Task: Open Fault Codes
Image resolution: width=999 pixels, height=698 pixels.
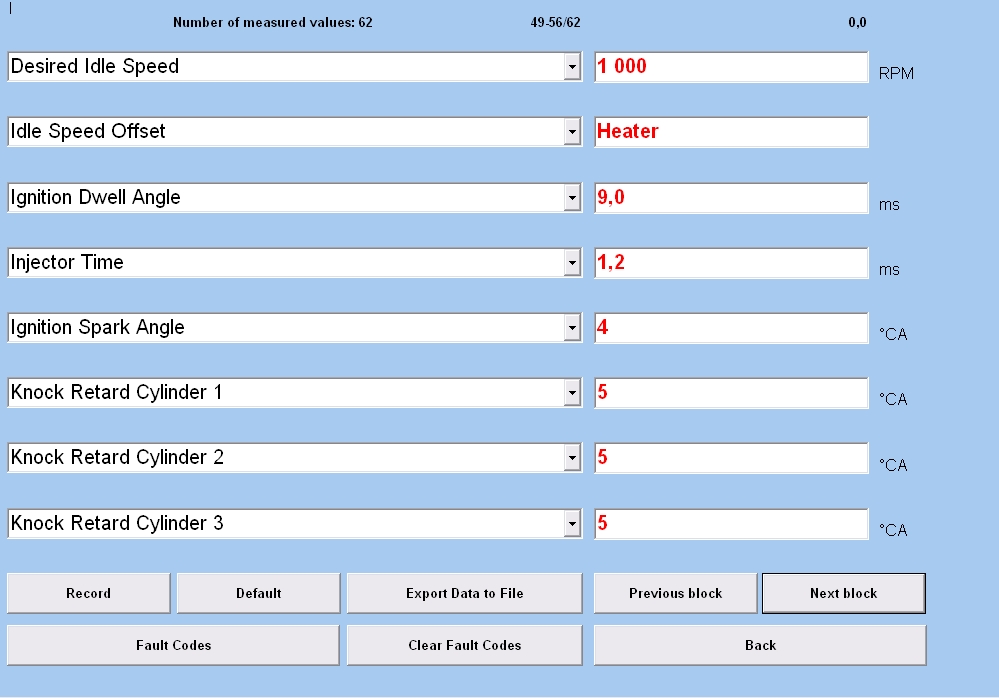Action: click(173, 646)
